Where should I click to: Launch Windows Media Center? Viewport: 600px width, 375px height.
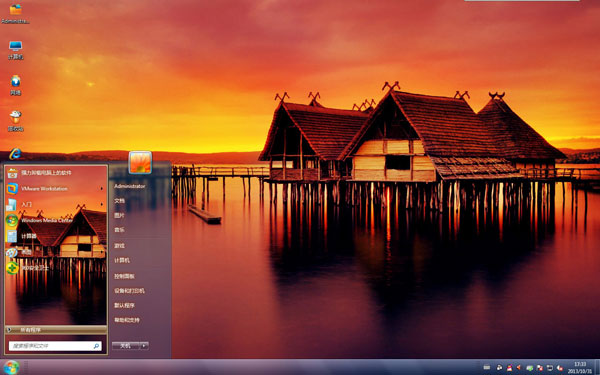point(47,220)
